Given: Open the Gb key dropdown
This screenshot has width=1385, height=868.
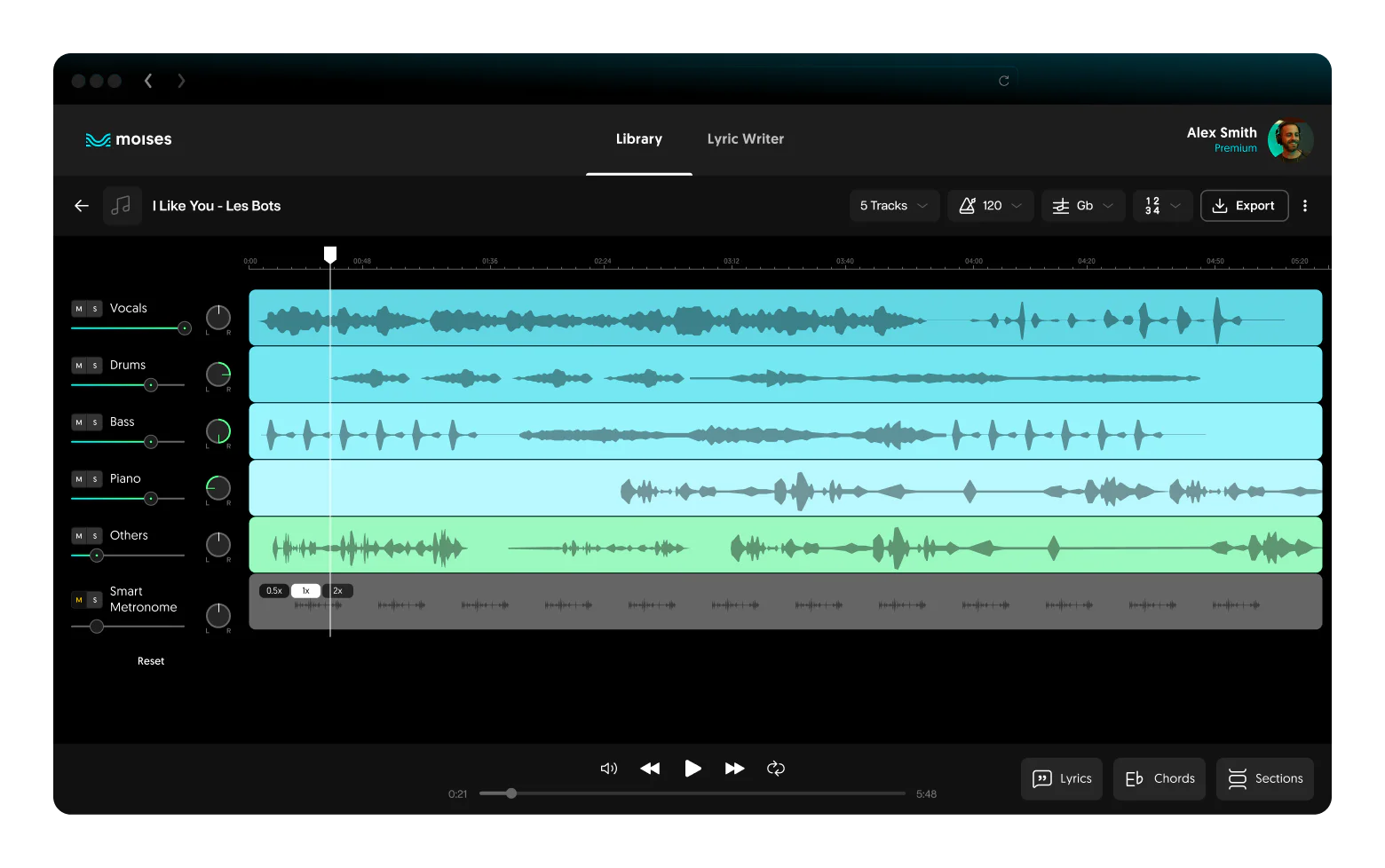Looking at the screenshot, I should (x=1083, y=206).
